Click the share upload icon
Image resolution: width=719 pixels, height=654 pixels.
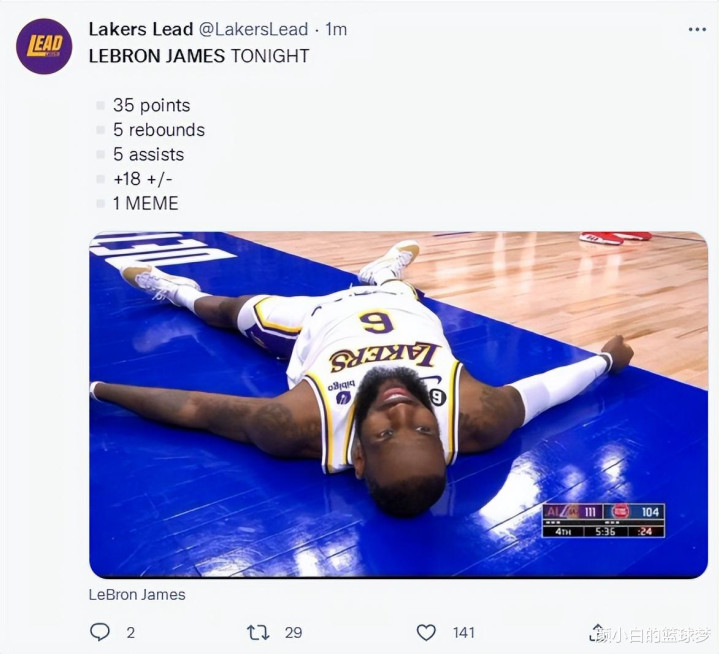(597, 632)
